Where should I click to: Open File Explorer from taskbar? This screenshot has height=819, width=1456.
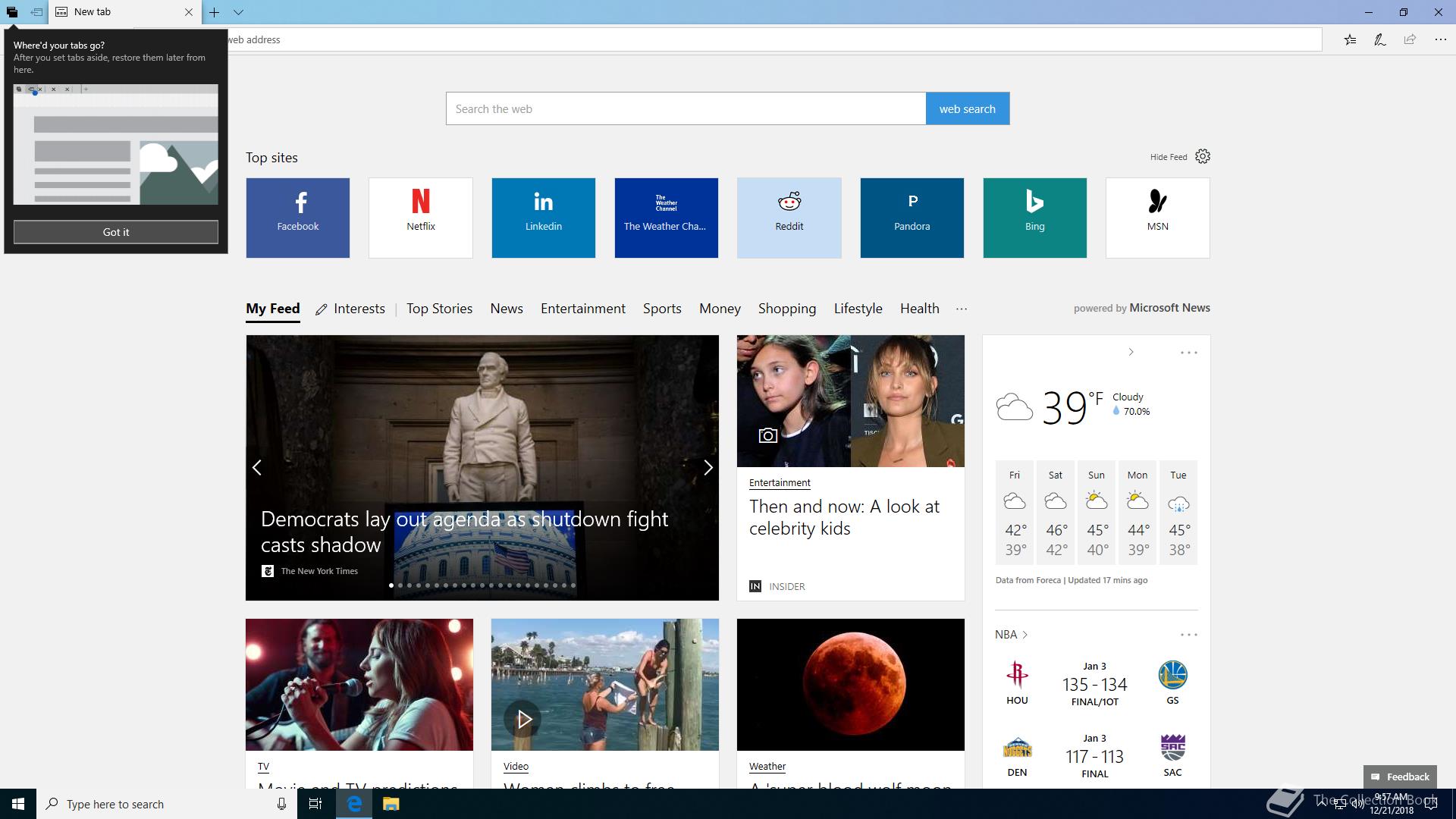click(391, 804)
